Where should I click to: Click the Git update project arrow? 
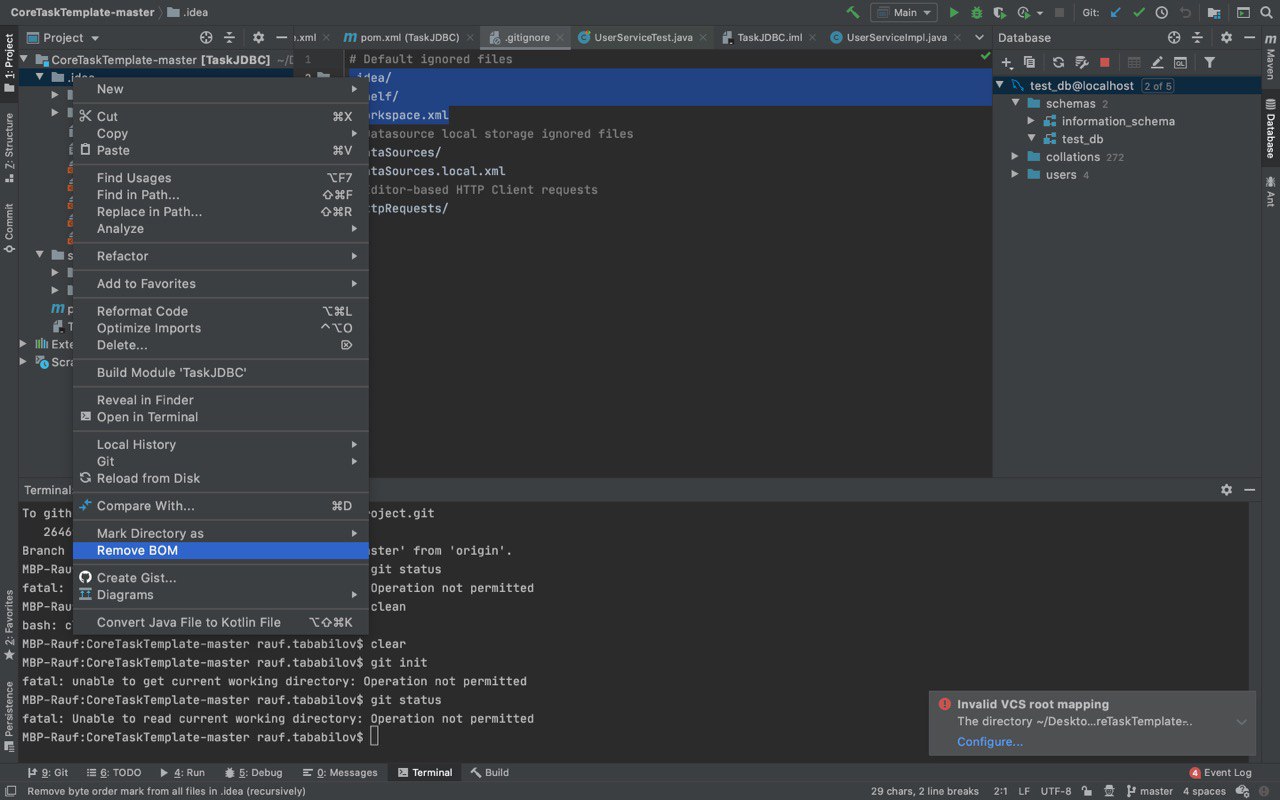(1115, 13)
